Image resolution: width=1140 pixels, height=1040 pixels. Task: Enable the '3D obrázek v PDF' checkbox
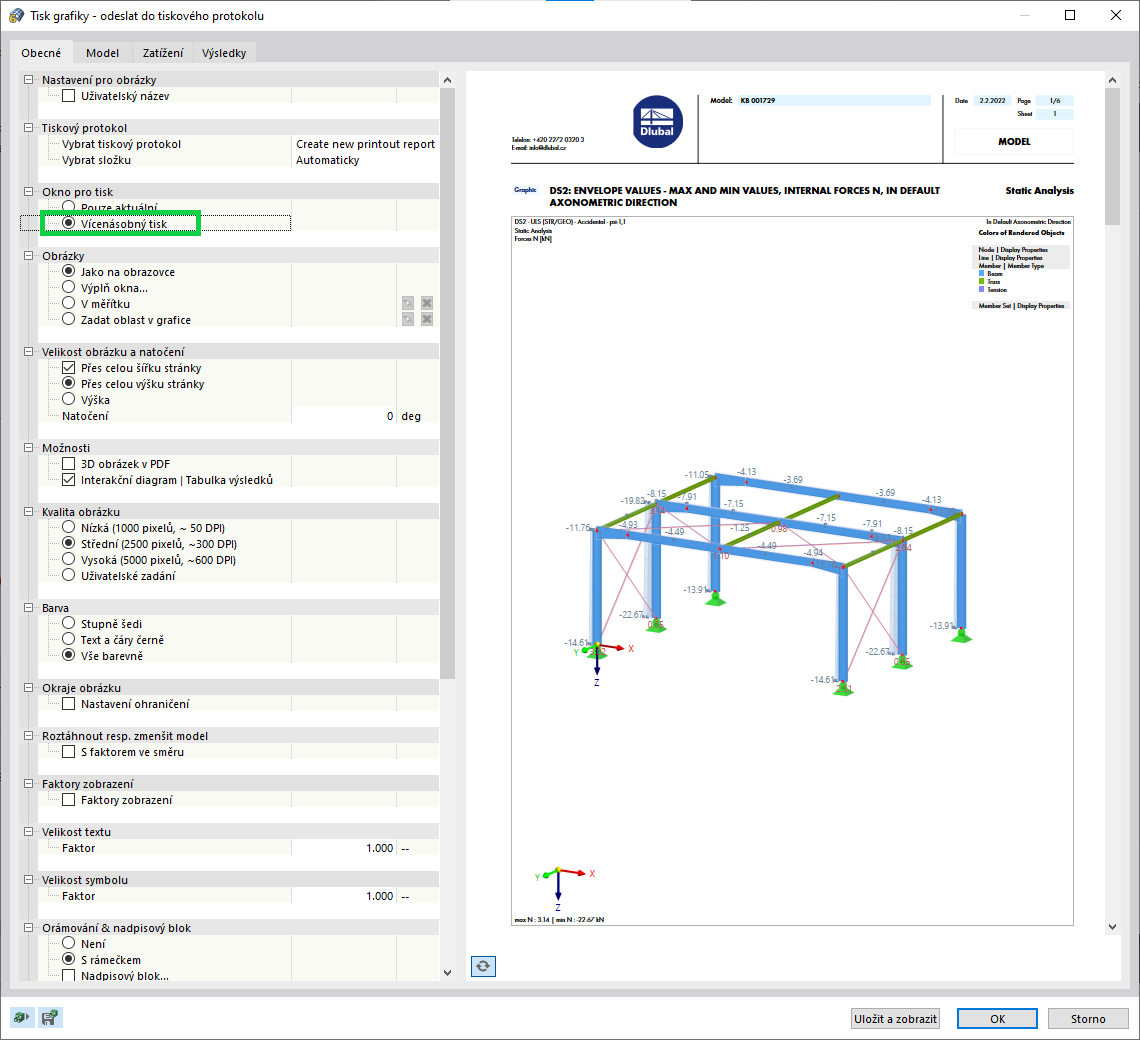click(x=68, y=463)
